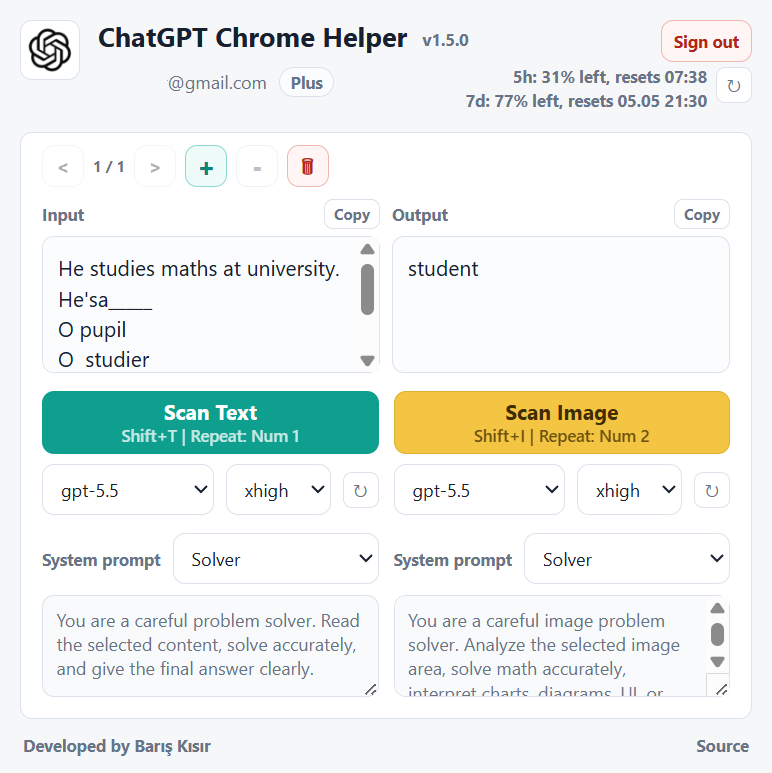Click the 'O studier' option line
This screenshot has height=773, width=772.
[x=104, y=360]
